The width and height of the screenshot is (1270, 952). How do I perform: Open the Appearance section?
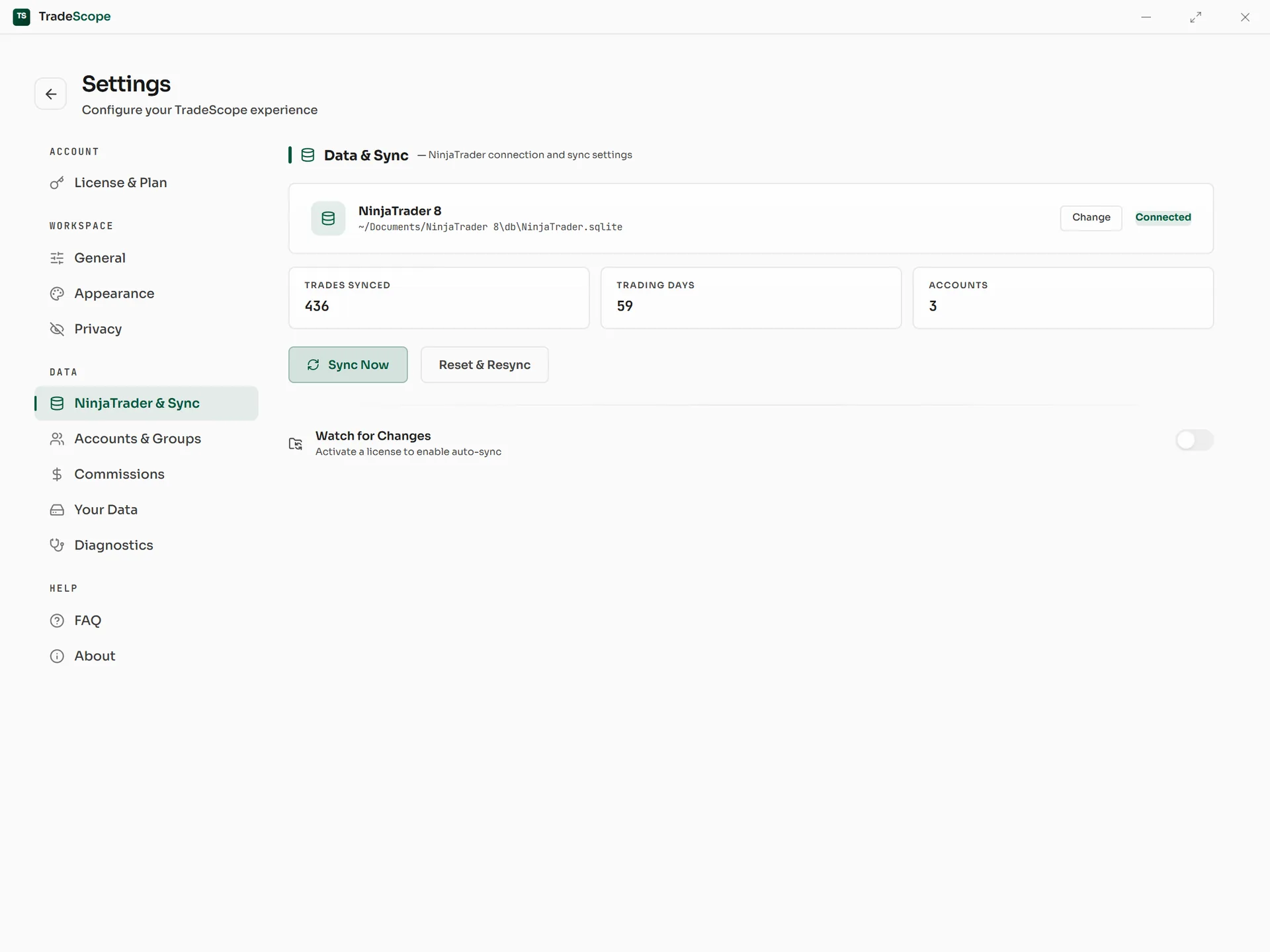coord(147,294)
